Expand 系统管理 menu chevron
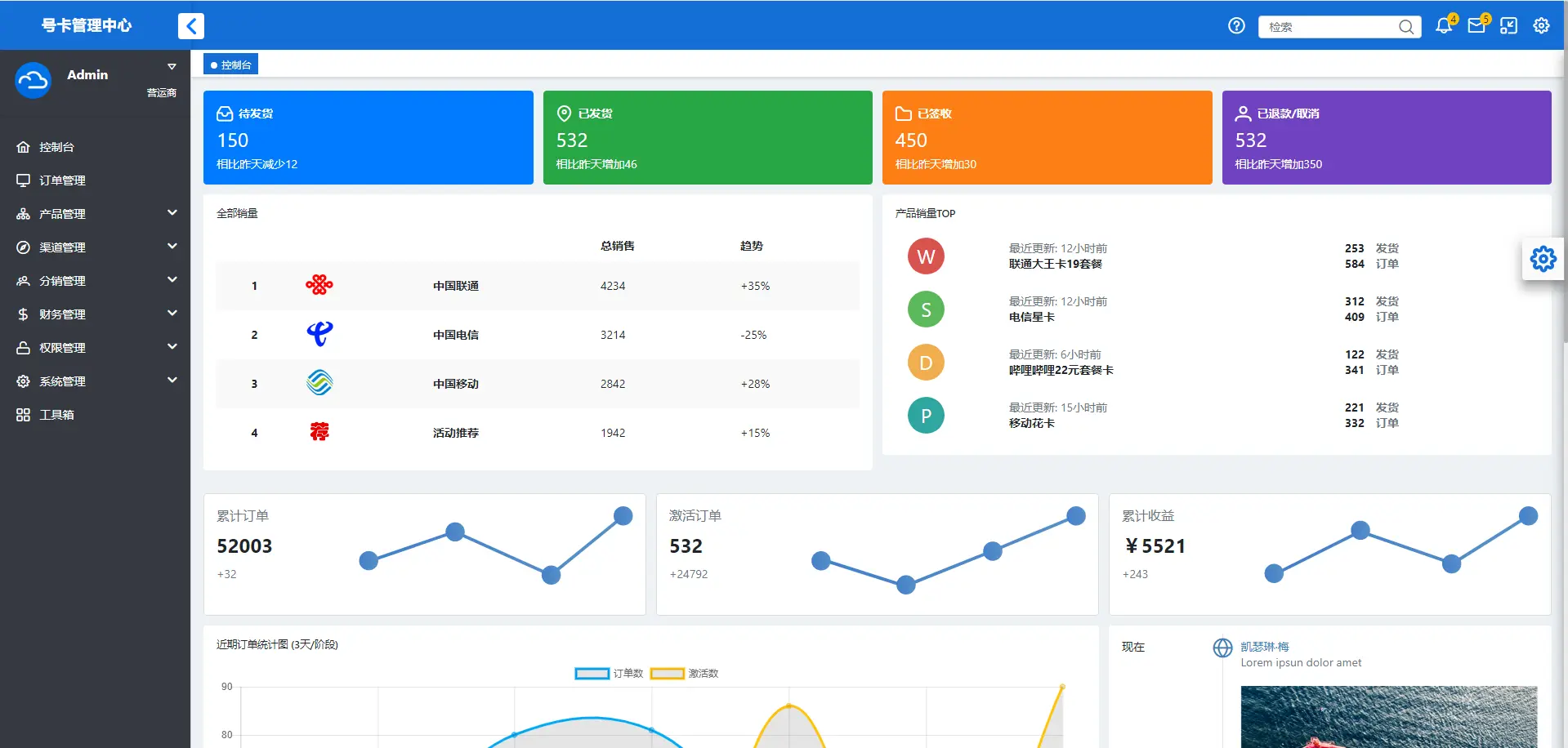Image resolution: width=1568 pixels, height=748 pixels. (172, 381)
